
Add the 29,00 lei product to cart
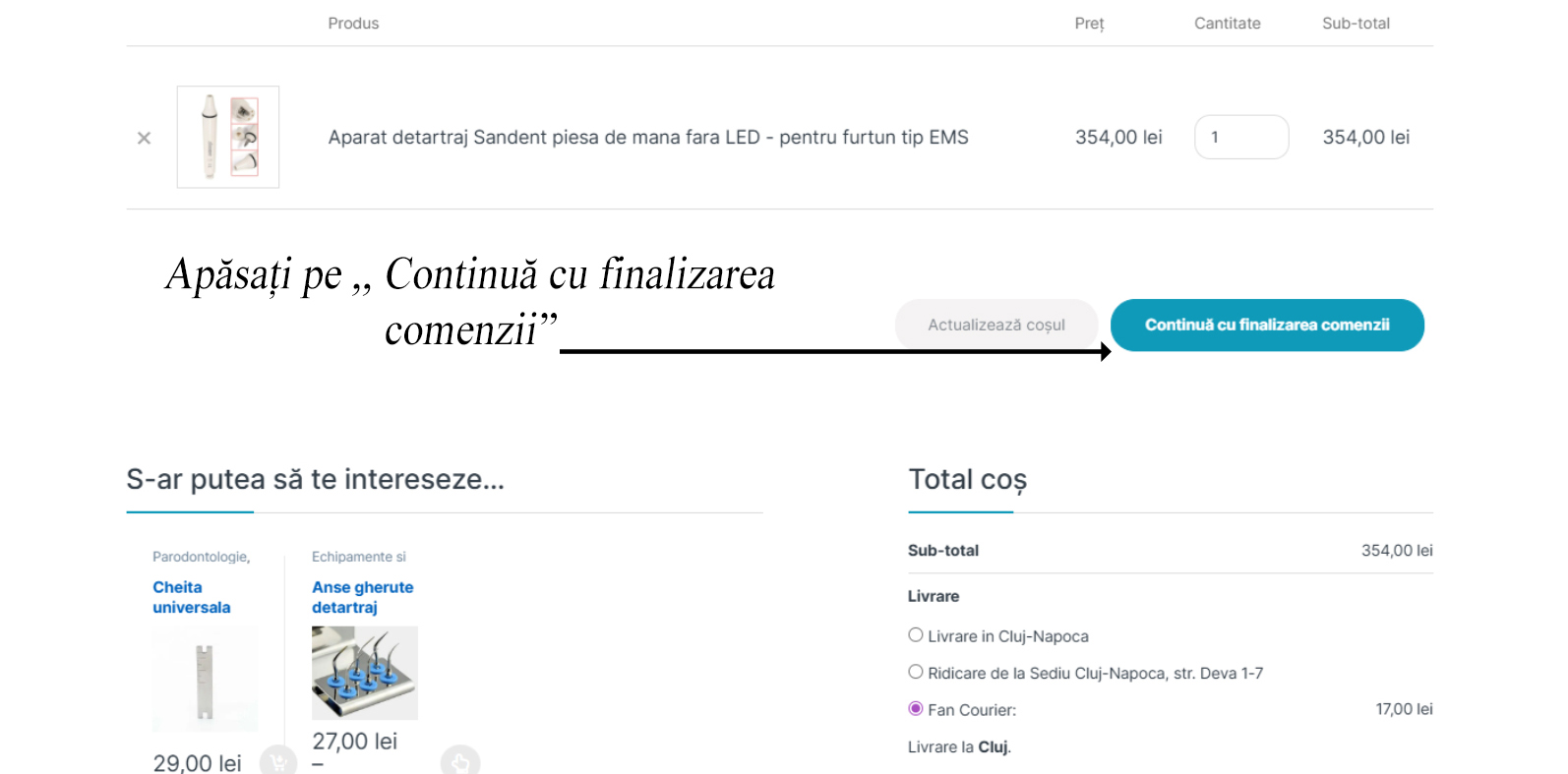click(278, 761)
